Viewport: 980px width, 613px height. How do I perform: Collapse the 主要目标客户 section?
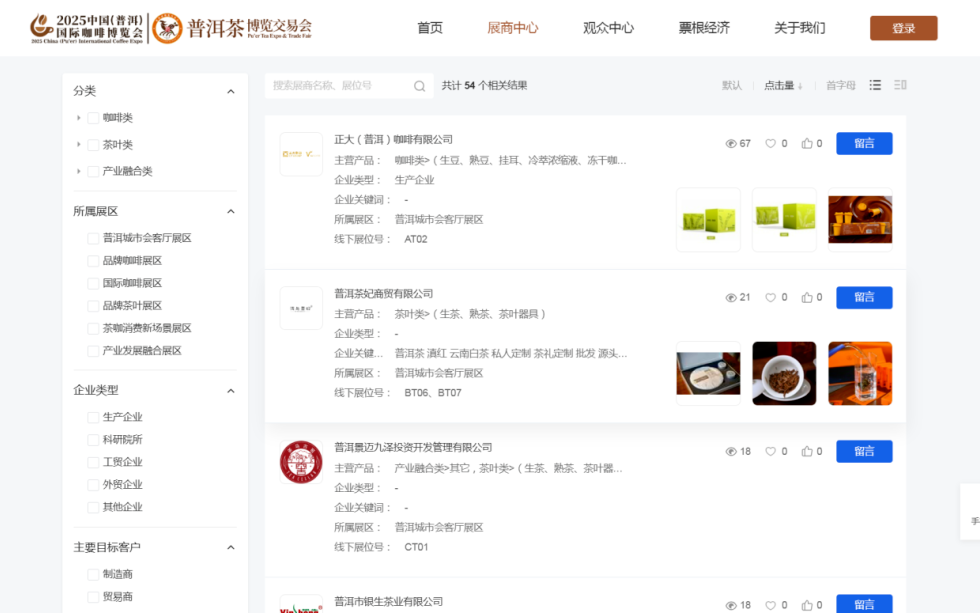[231, 547]
